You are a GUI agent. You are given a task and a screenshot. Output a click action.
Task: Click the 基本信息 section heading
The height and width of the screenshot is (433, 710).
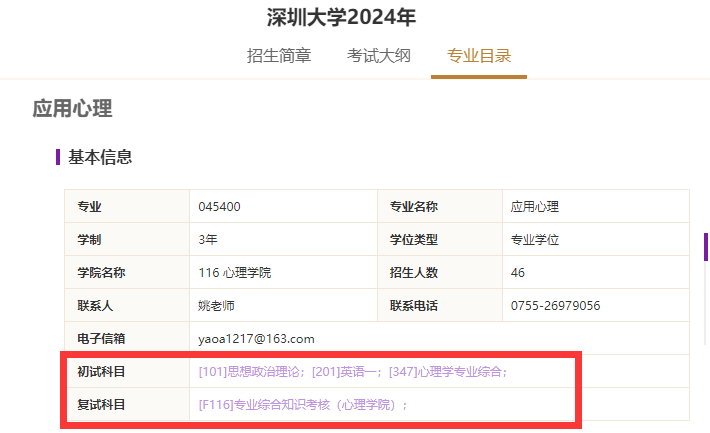(x=100, y=157)
